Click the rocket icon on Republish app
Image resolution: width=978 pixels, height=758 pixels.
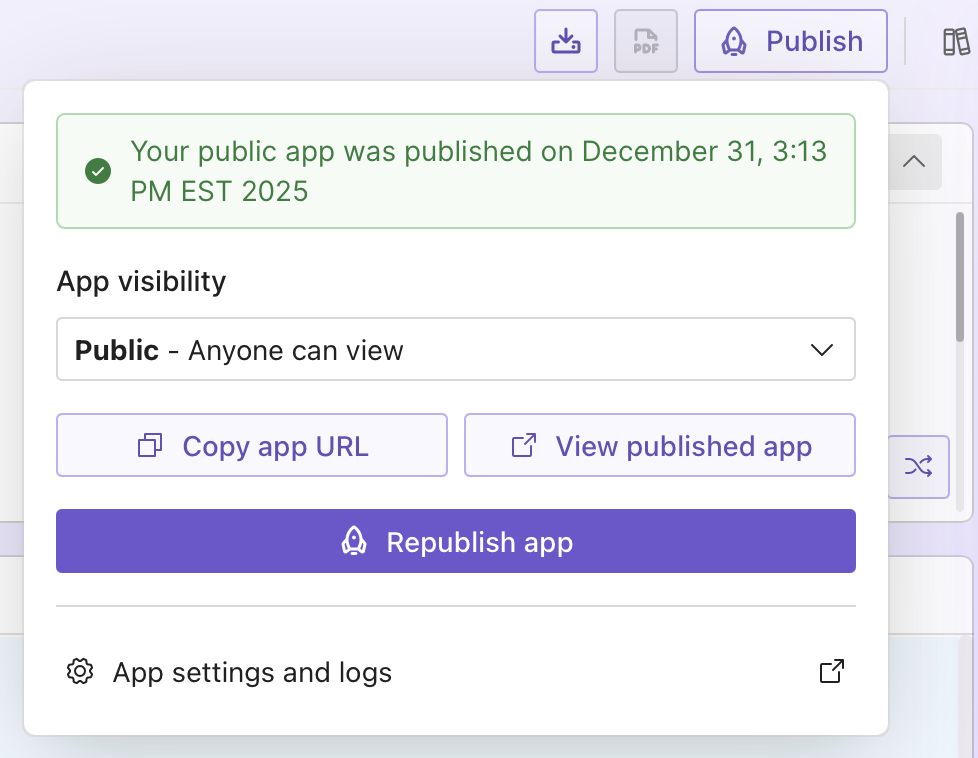(x=355, y=542)
